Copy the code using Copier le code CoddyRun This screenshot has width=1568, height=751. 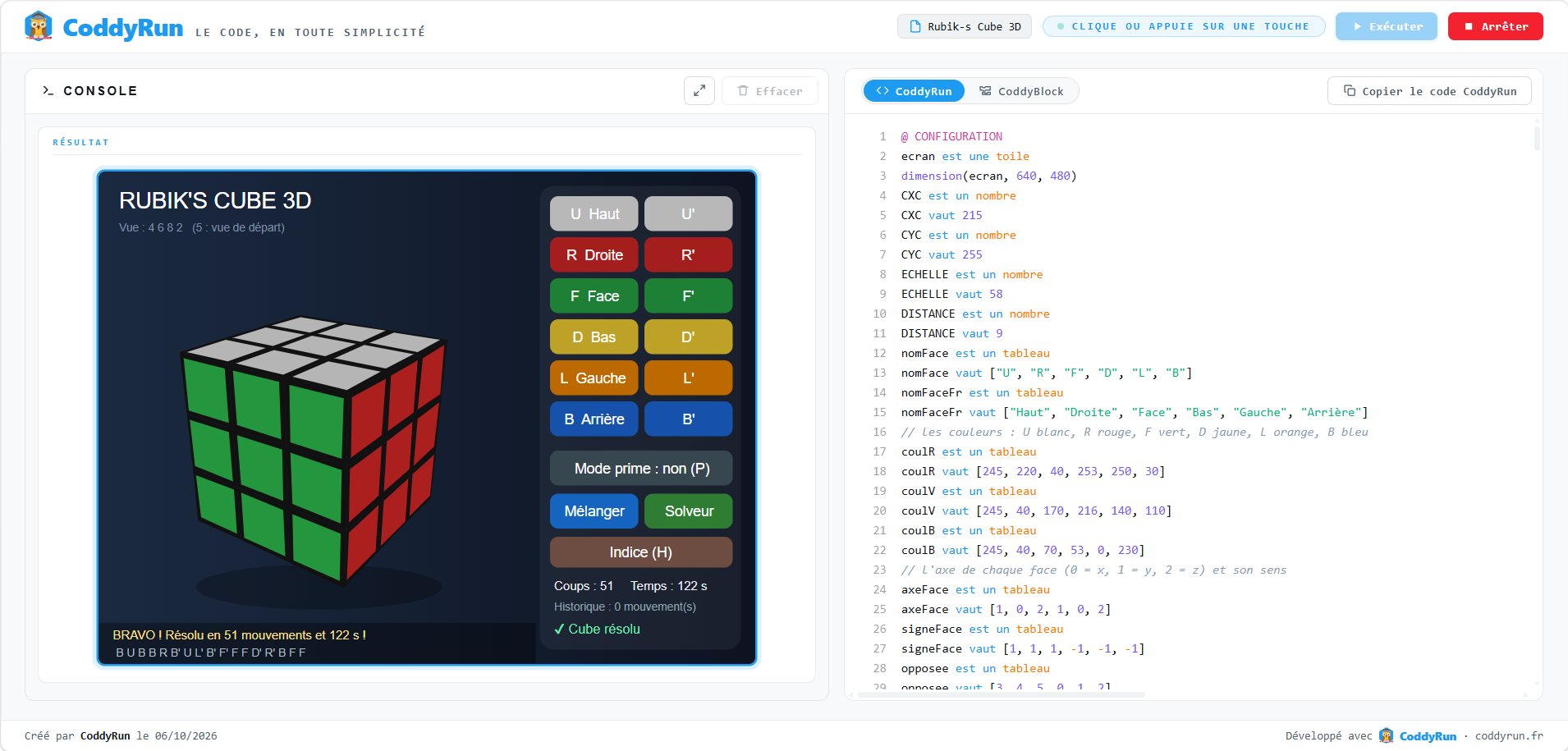tap(1429, 91)
